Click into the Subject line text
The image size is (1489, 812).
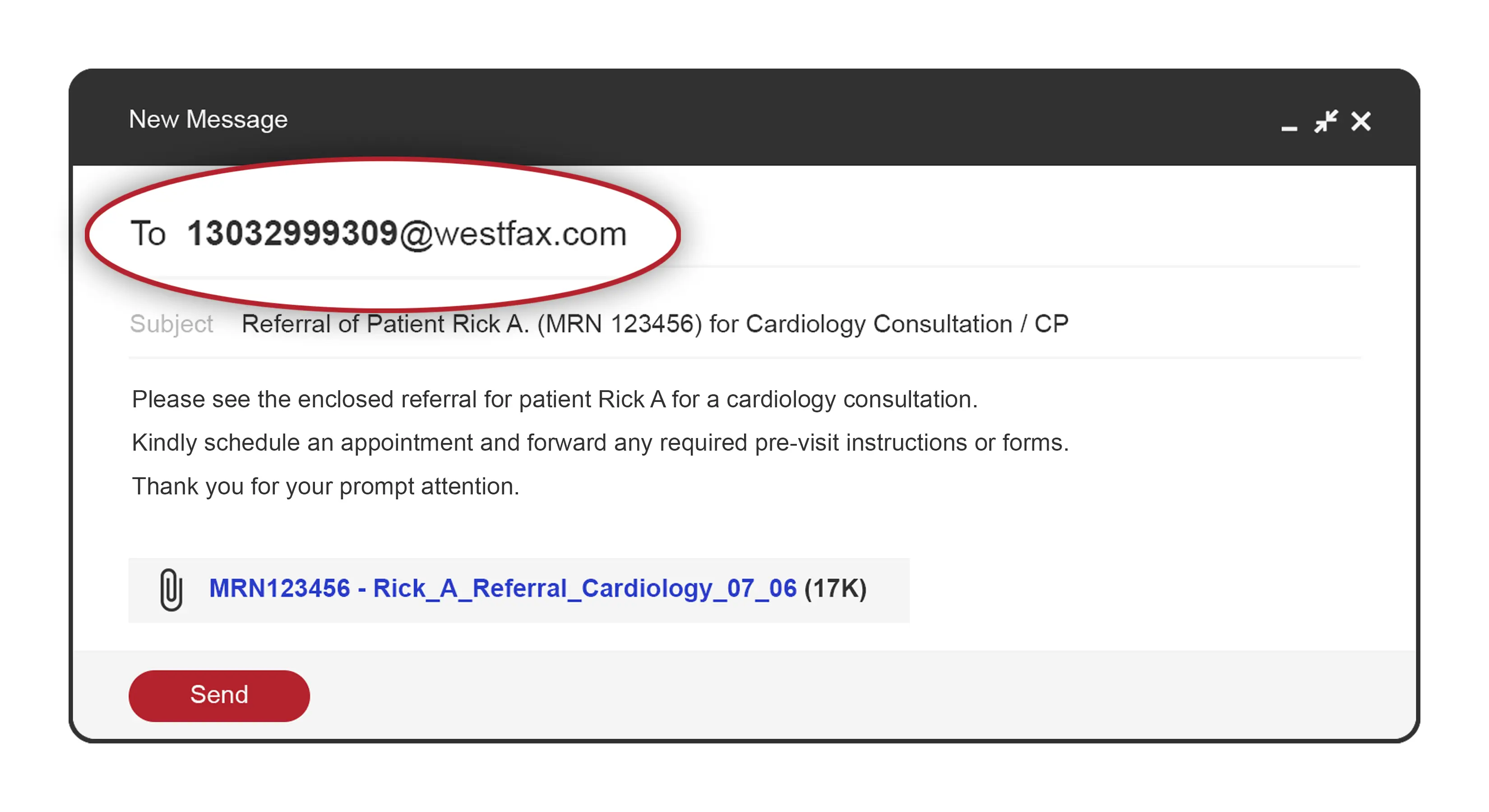pos(654,323)
